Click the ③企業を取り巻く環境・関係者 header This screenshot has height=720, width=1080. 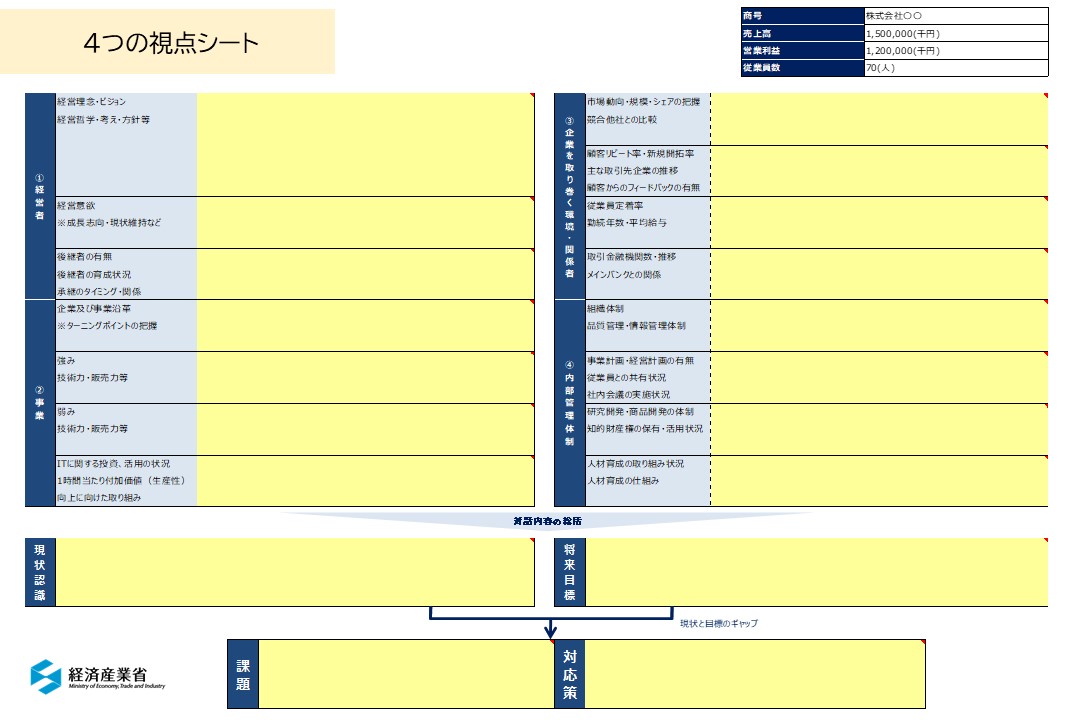point(562,190)
